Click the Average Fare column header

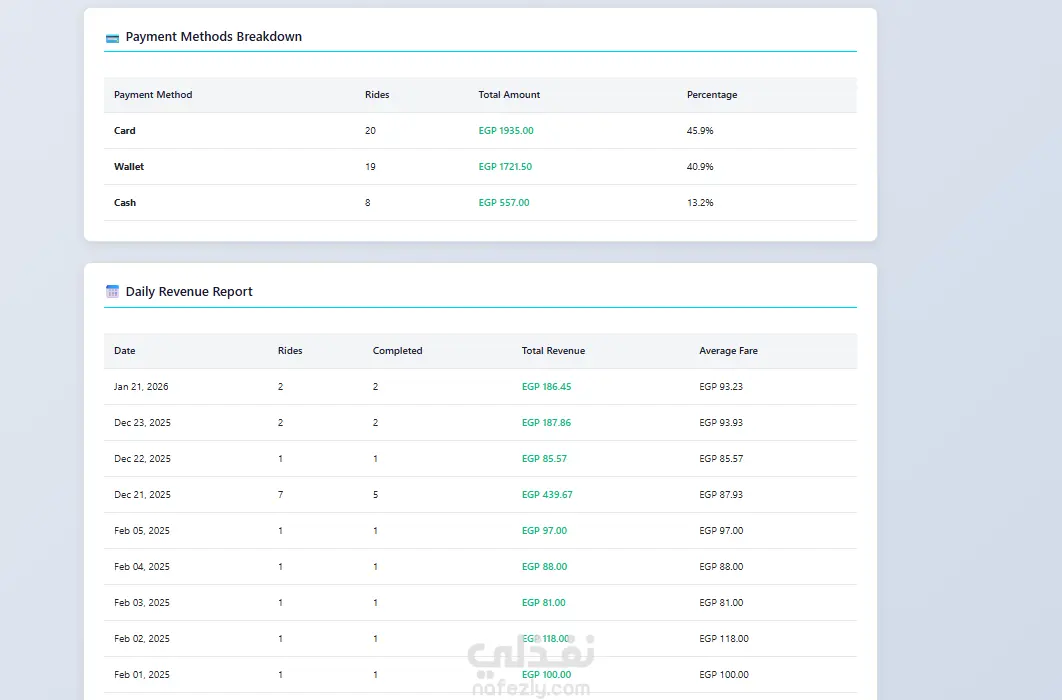click(728, 351)
